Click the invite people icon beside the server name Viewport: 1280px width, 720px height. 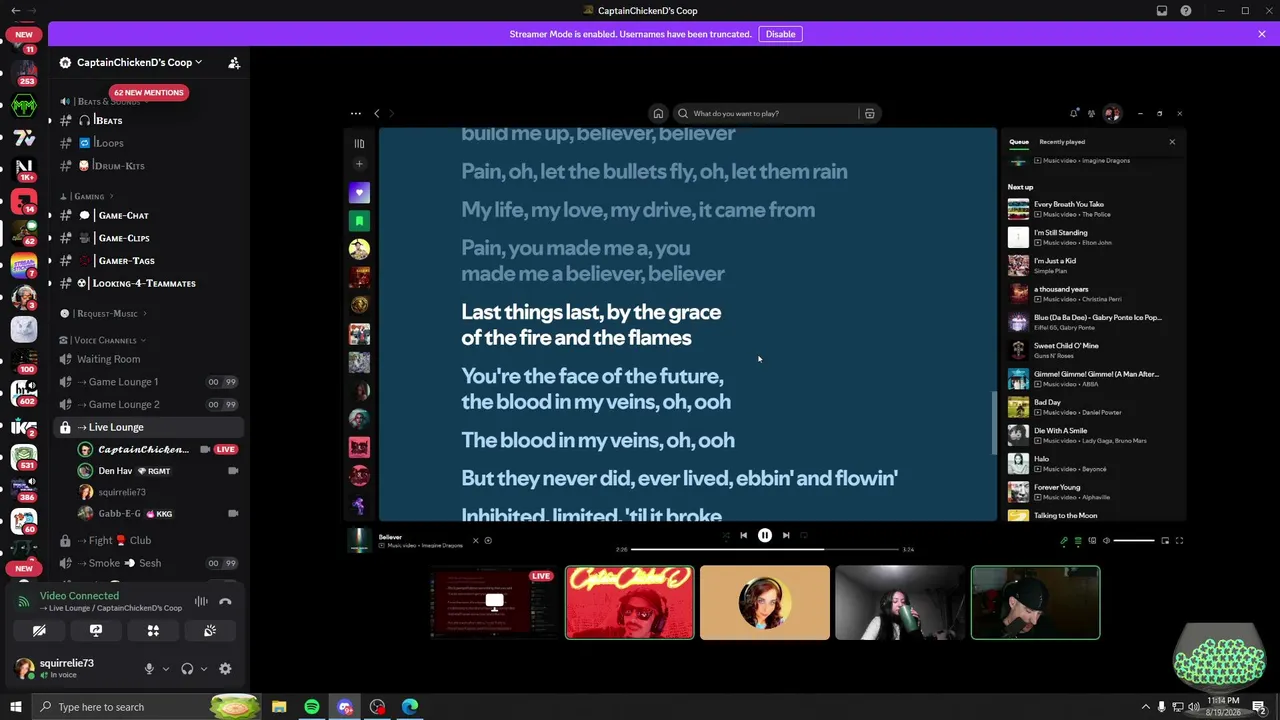pyautogui.click(x=234, y=62)
